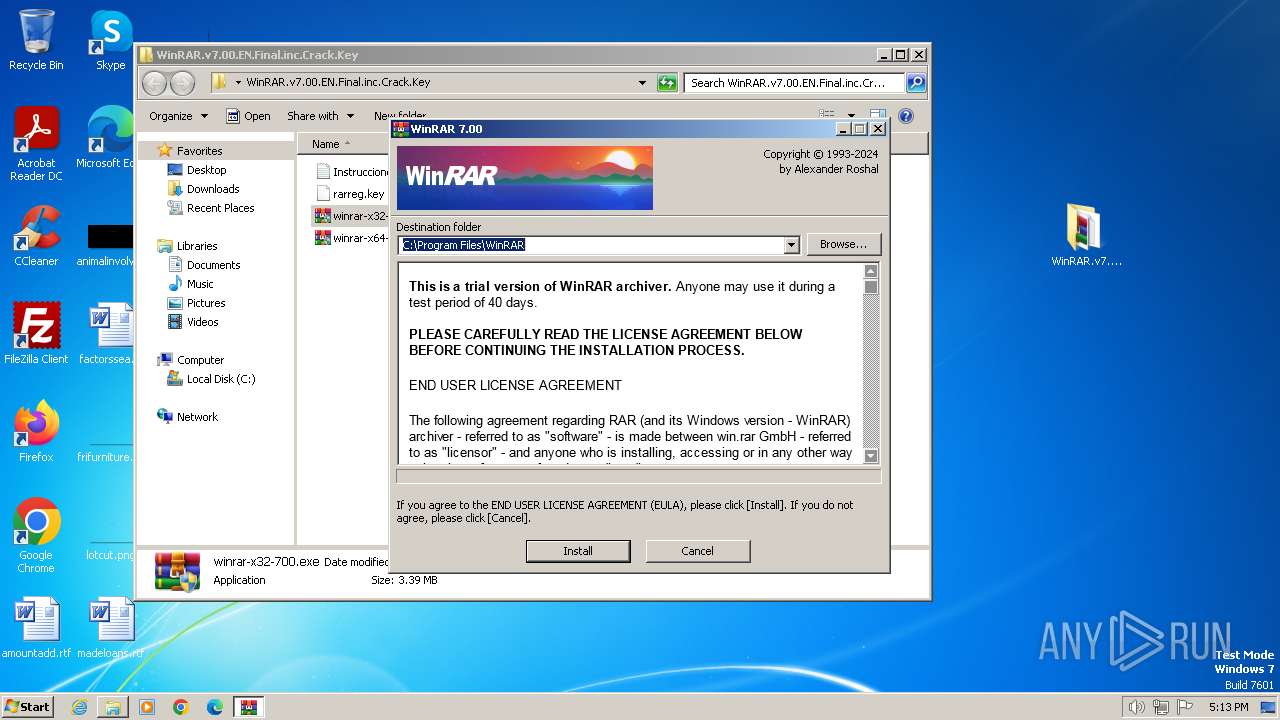Click the license text scrollbar up arrow

click(871, 271)
